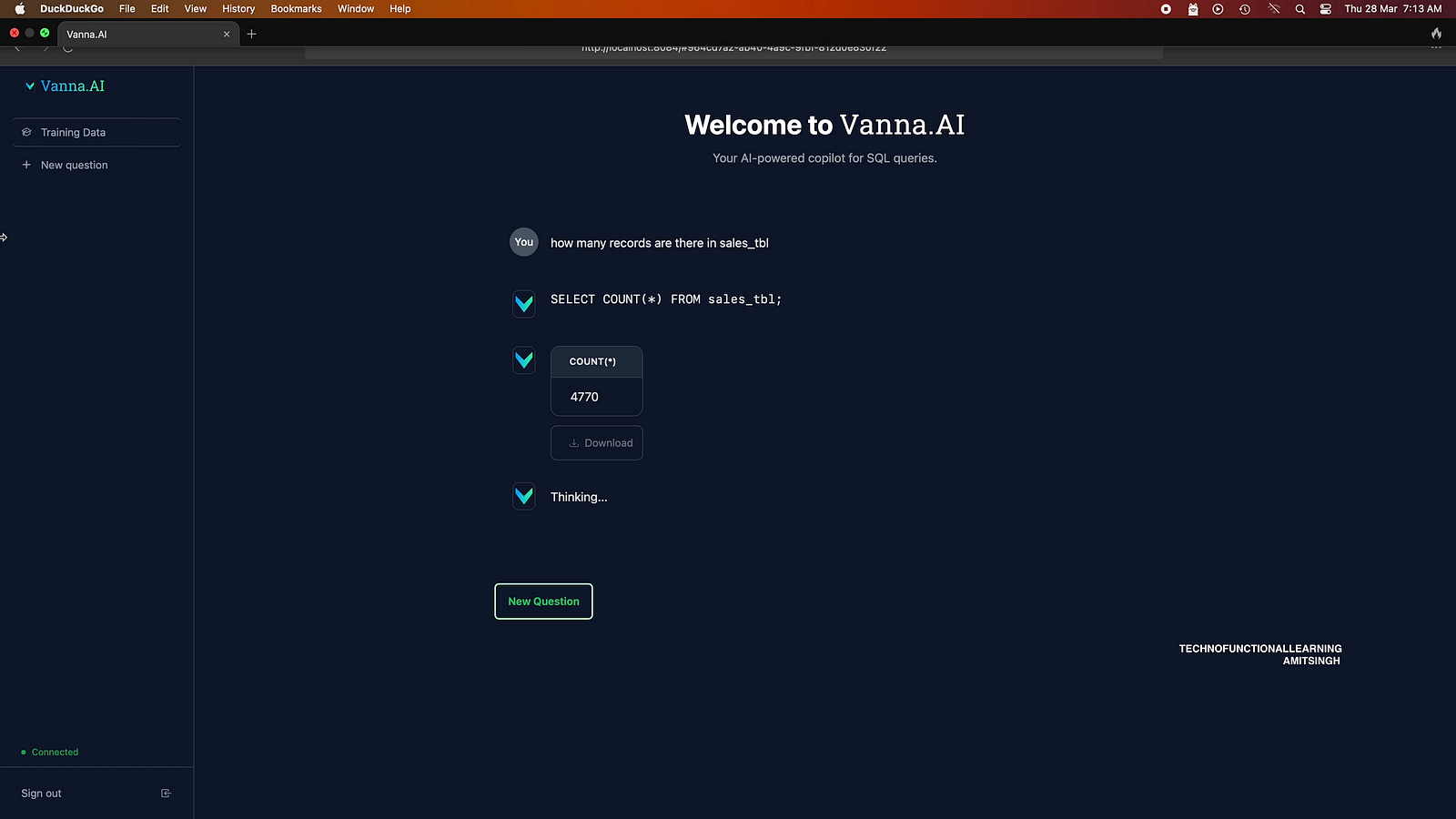Click the plus icon for New question
This screenshot has height=819, width=1456.
coord(26,165)
